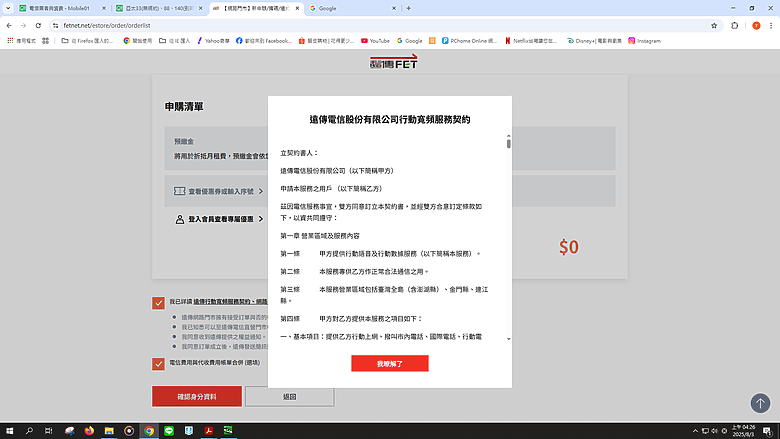Bookmark this page with the star icon

714,25
